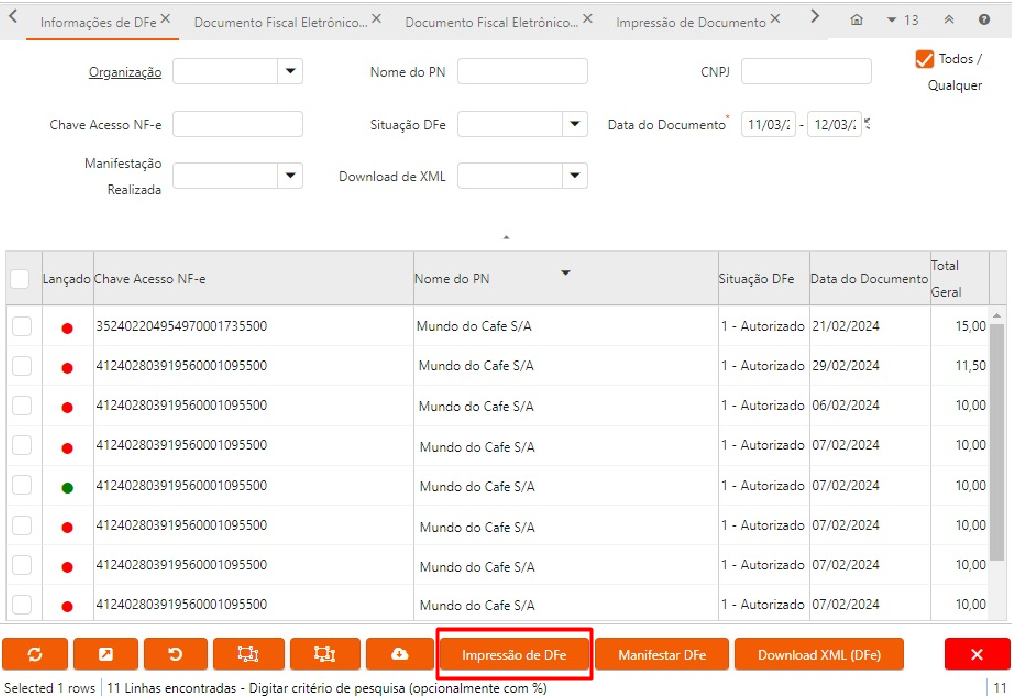The height and width of the screenshot is (698, 1012).
Task: Uncheck the Todos / Qualquer checkbox
Action: click(924, 60)
